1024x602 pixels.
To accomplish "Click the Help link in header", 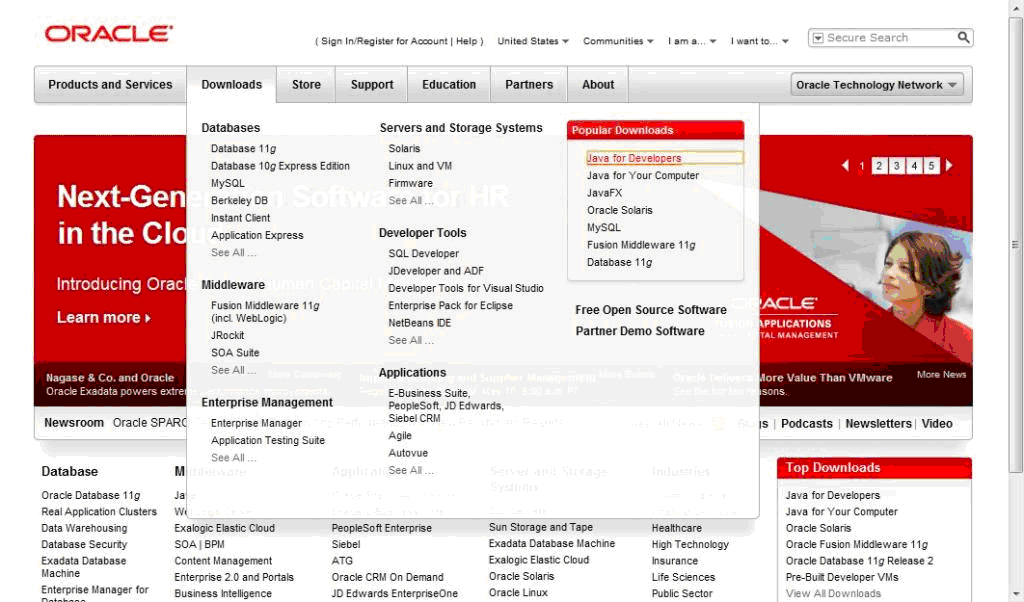I will point(466,41).
